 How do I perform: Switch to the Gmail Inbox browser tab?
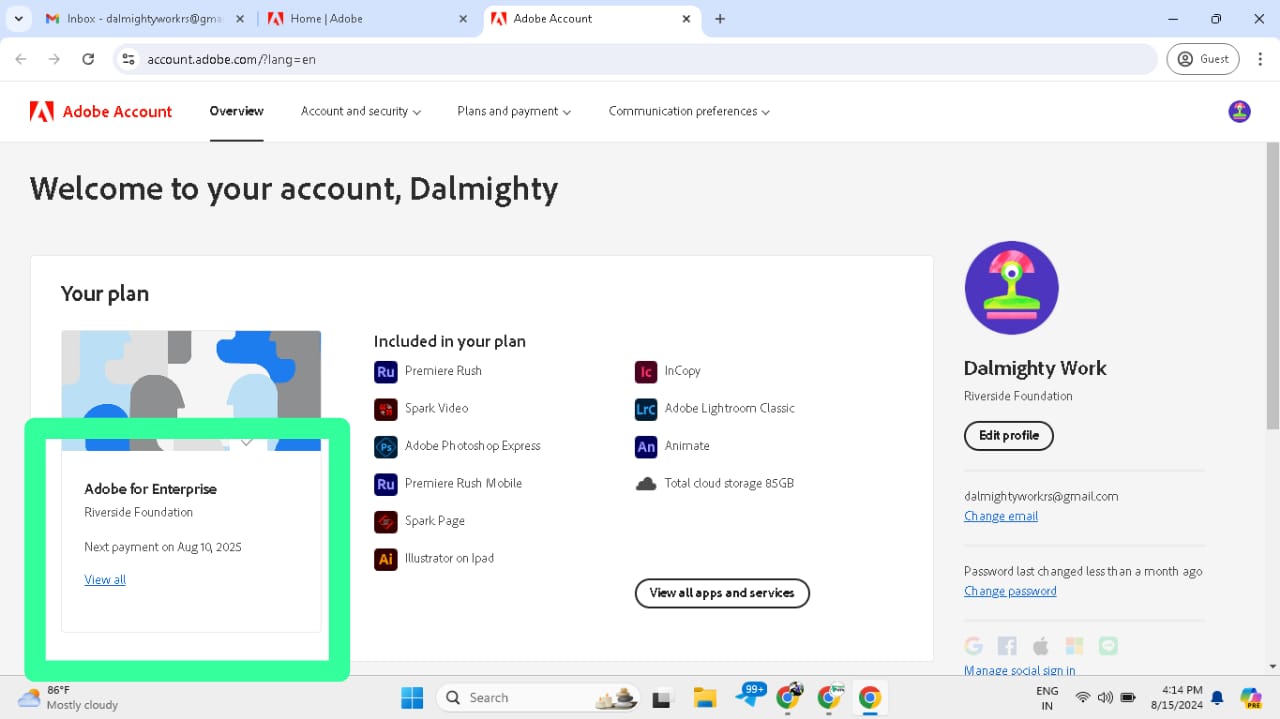[143, 19]
